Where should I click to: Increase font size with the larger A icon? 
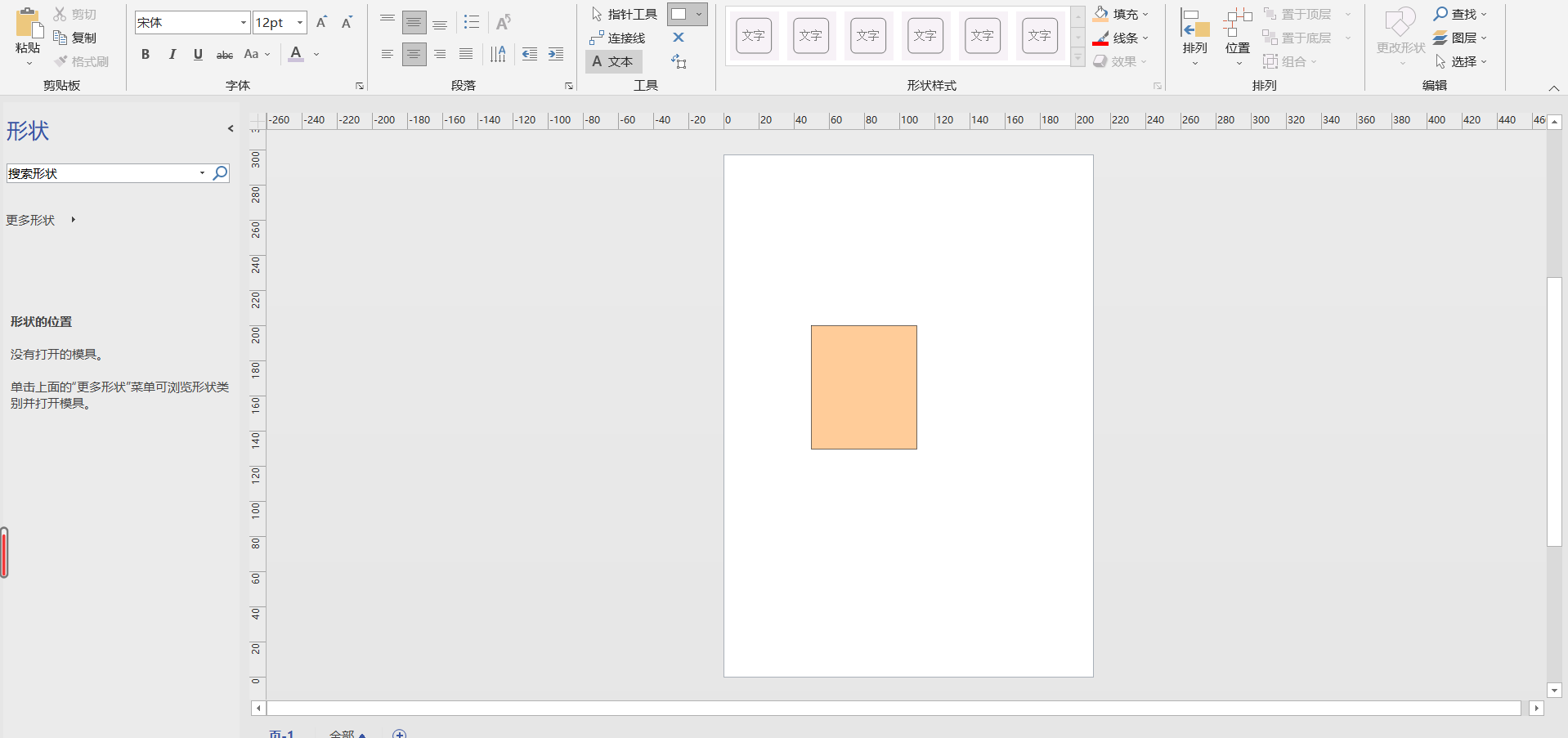[322, 22]
